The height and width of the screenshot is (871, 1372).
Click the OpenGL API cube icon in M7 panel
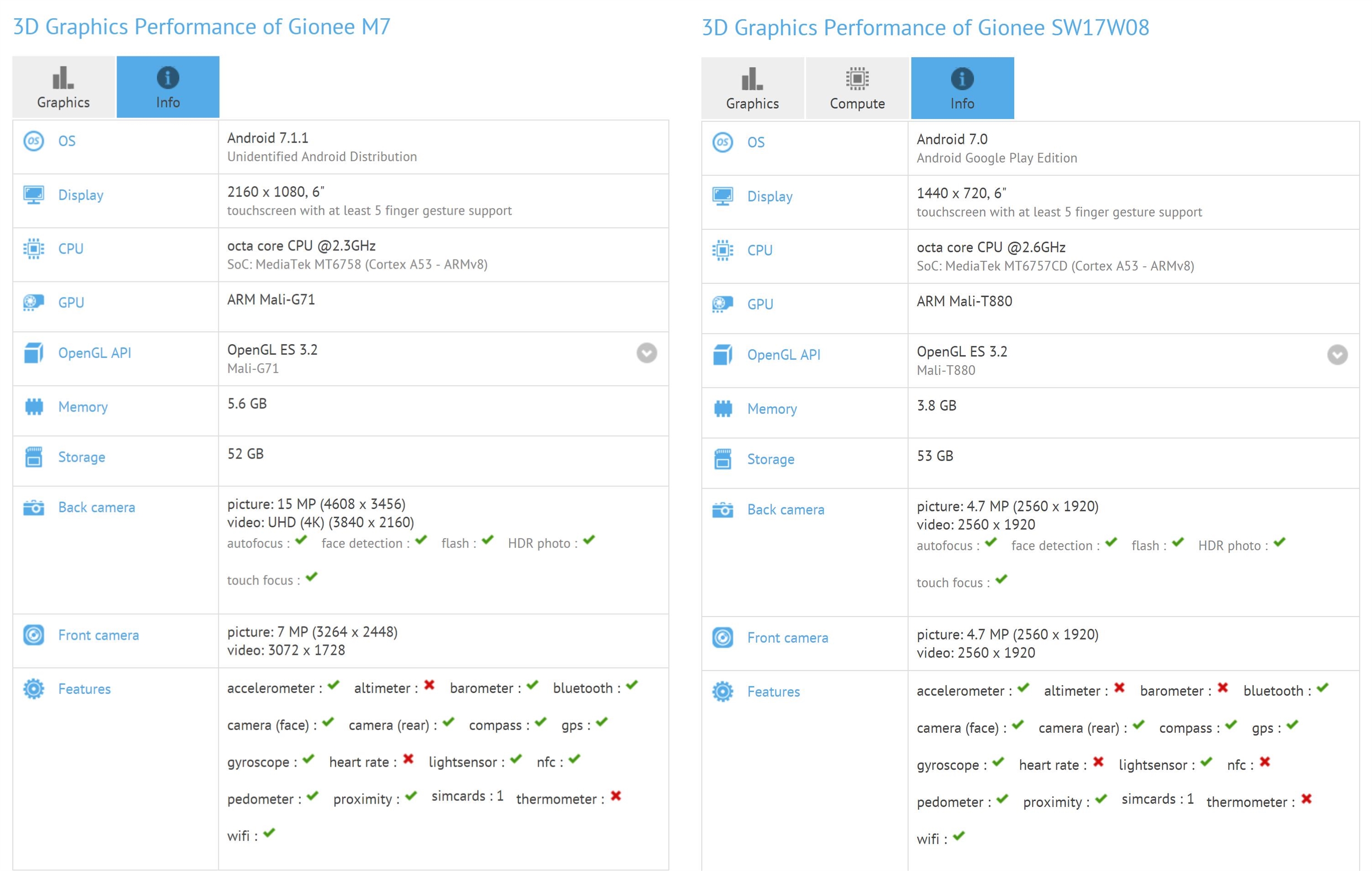coord(34,353)
